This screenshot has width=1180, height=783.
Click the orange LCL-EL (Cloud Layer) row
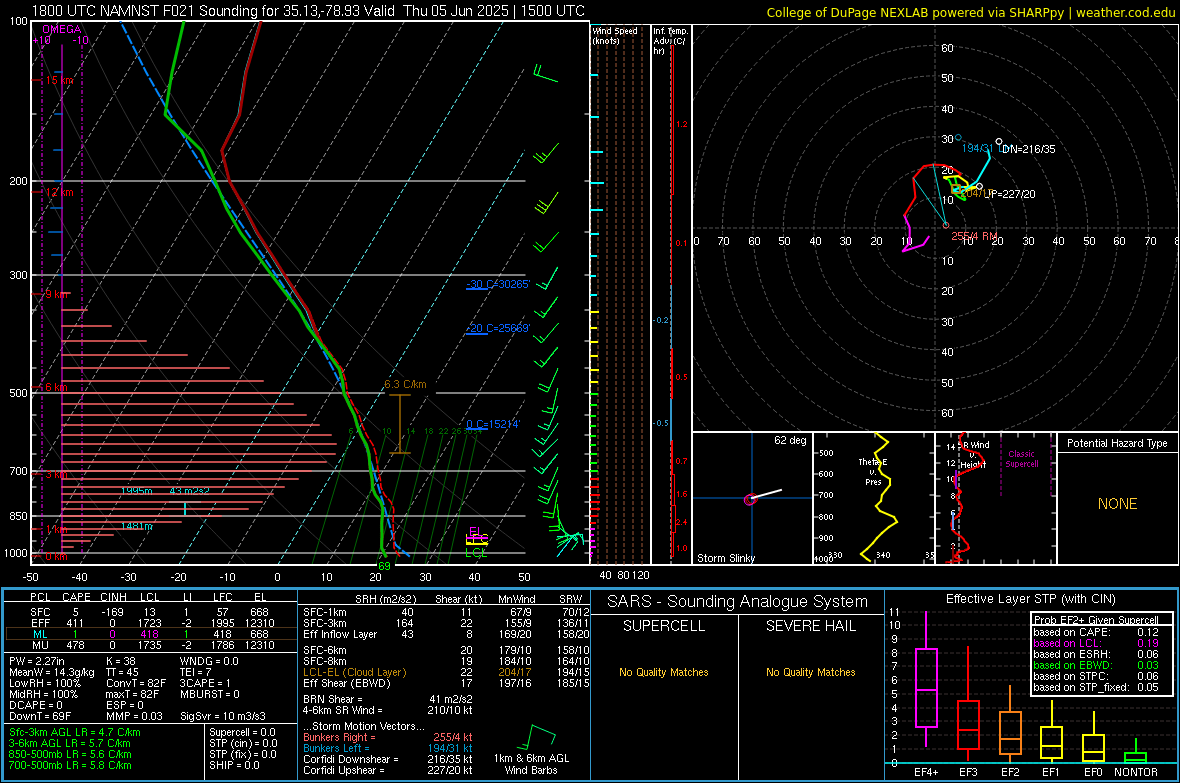[x=446, y=672]
